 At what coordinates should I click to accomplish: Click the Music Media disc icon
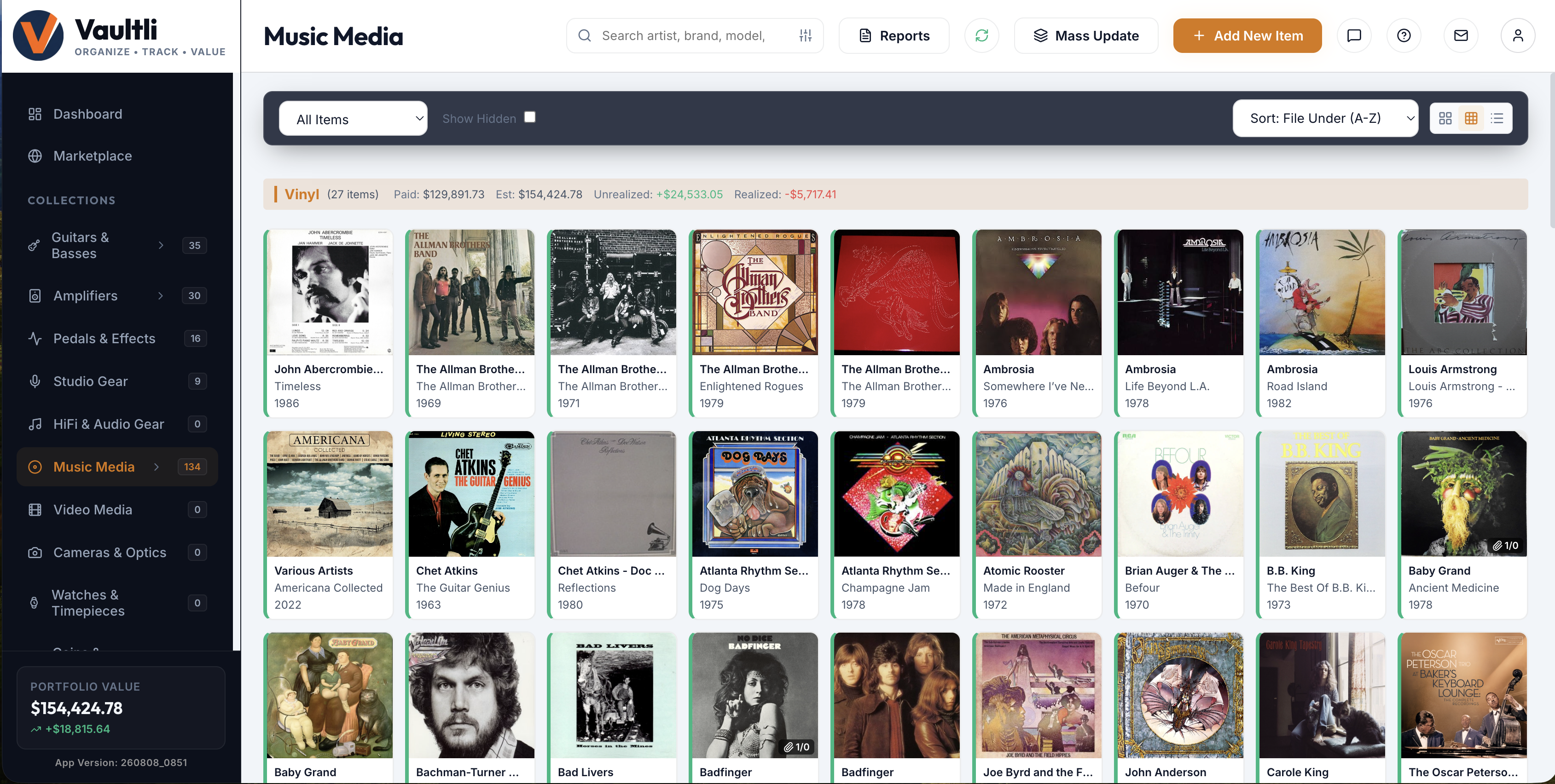[35, 467]
